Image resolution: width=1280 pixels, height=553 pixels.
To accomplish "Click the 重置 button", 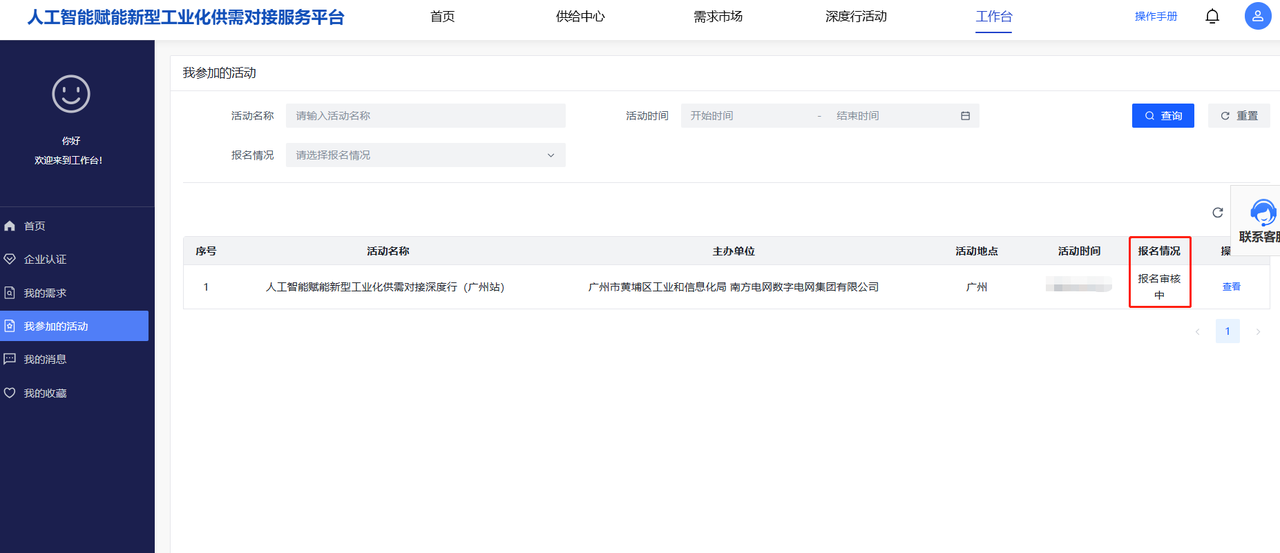I will tap(1239, 116).
